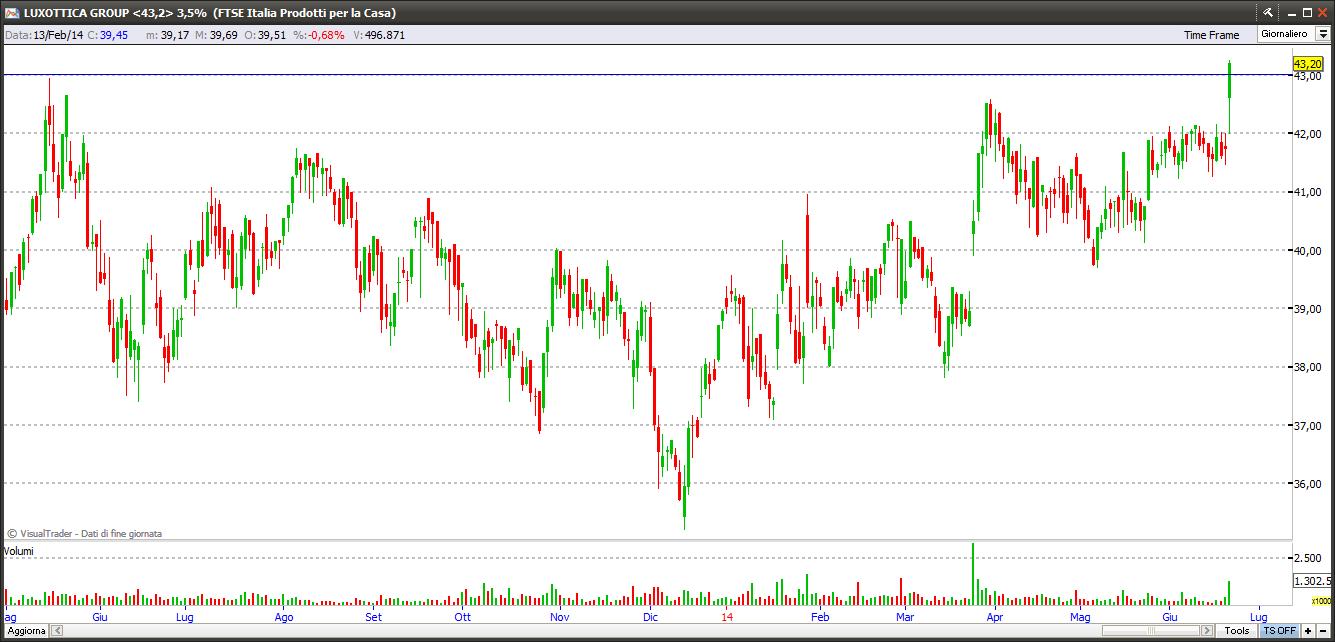
Task: Click the Nov month label on time axis
Action: pyautogui.click(x=559, y=617)
